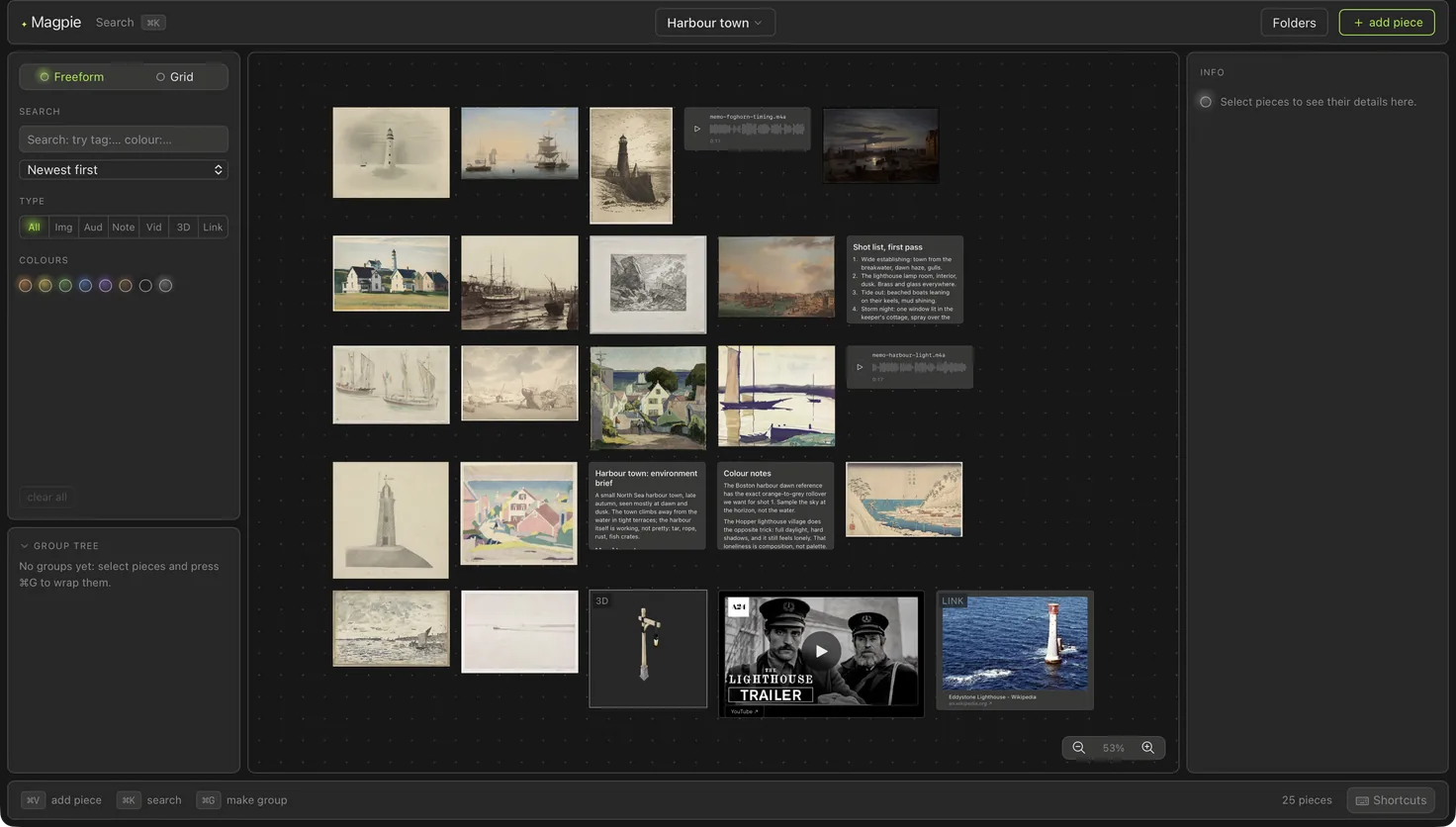Click the 25 pieces count
Image resolution: width=1456 pixels, height=827 pixels.
[x=1307, y=800]
